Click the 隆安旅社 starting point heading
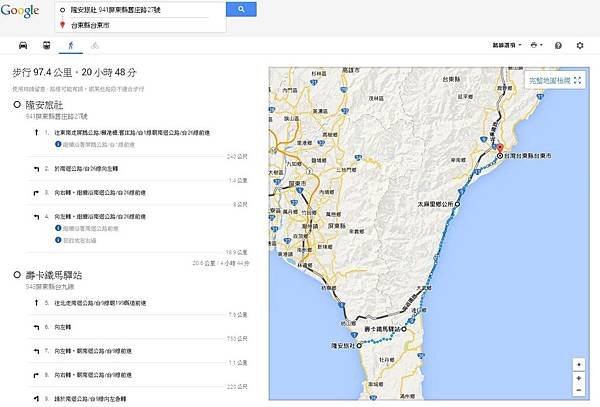Image resolution: width=600 pixels, height=407 pixels. tap(44, 105)
